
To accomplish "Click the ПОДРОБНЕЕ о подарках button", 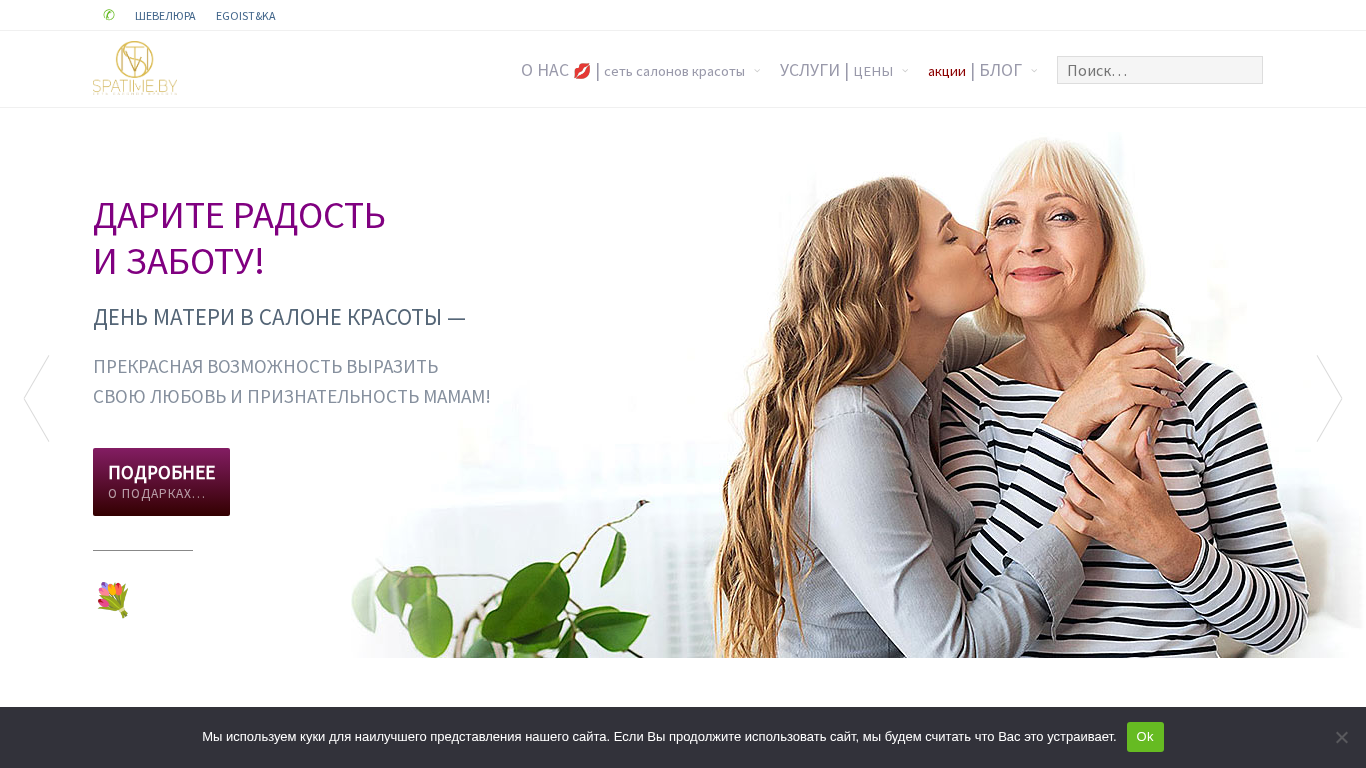I will pyautogui.click(x=161, y=482).
